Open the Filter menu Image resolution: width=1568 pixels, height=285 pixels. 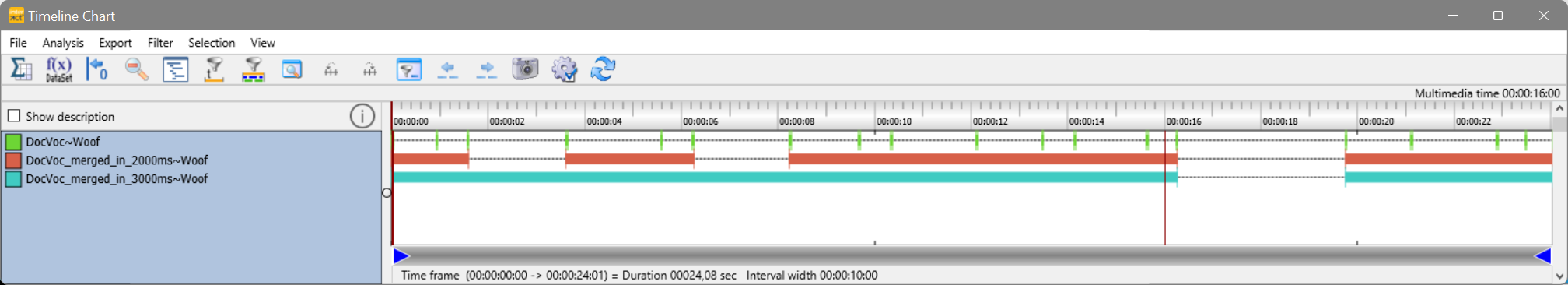tap(160, 43)
